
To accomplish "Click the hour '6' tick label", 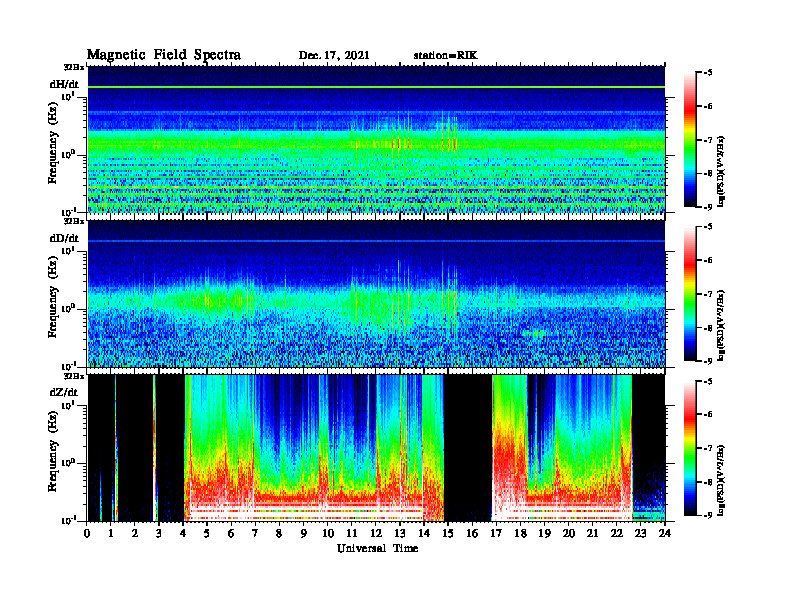I will click(x=231, y=533).
